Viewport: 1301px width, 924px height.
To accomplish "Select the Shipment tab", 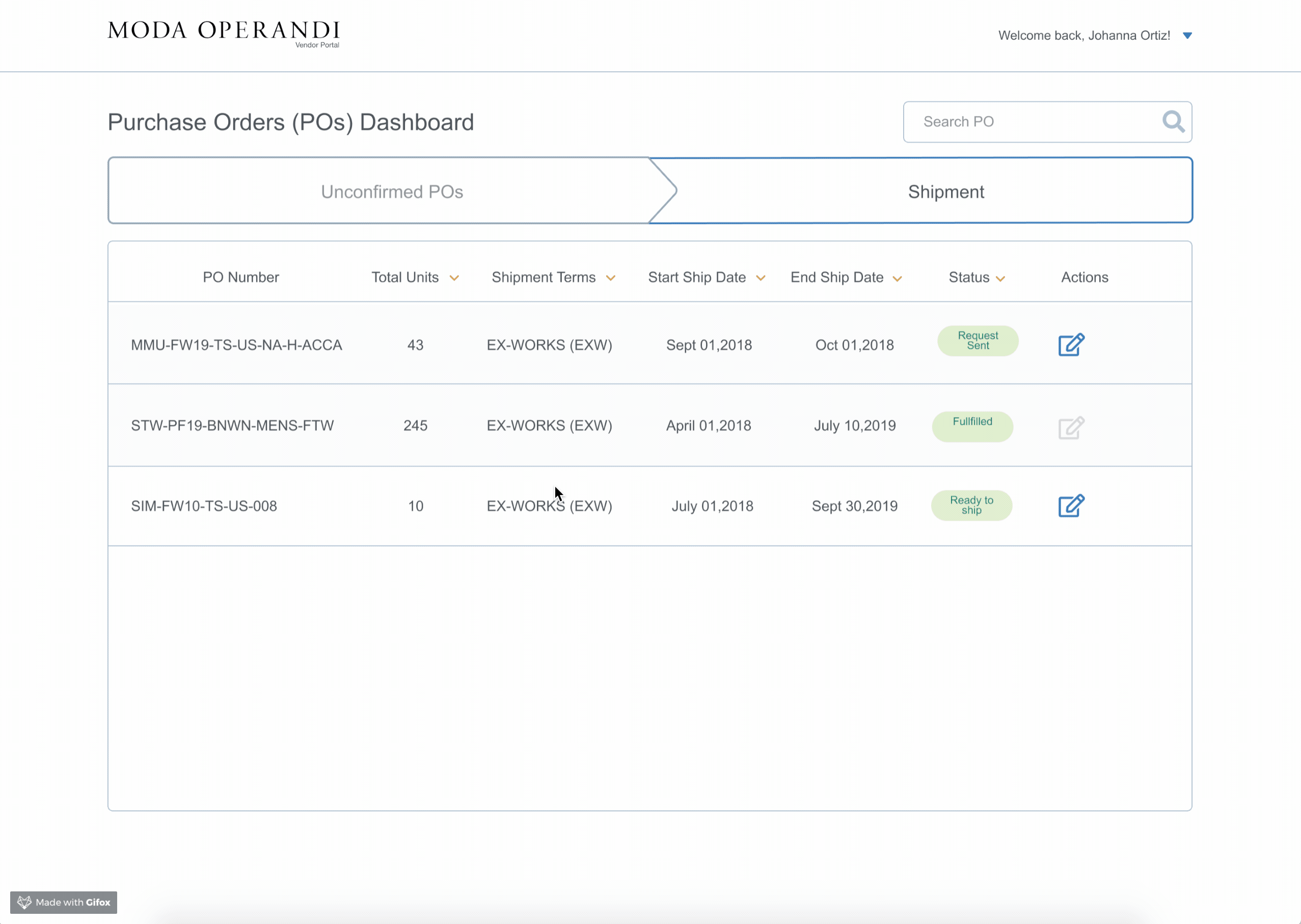I will [x=945, y=192].
